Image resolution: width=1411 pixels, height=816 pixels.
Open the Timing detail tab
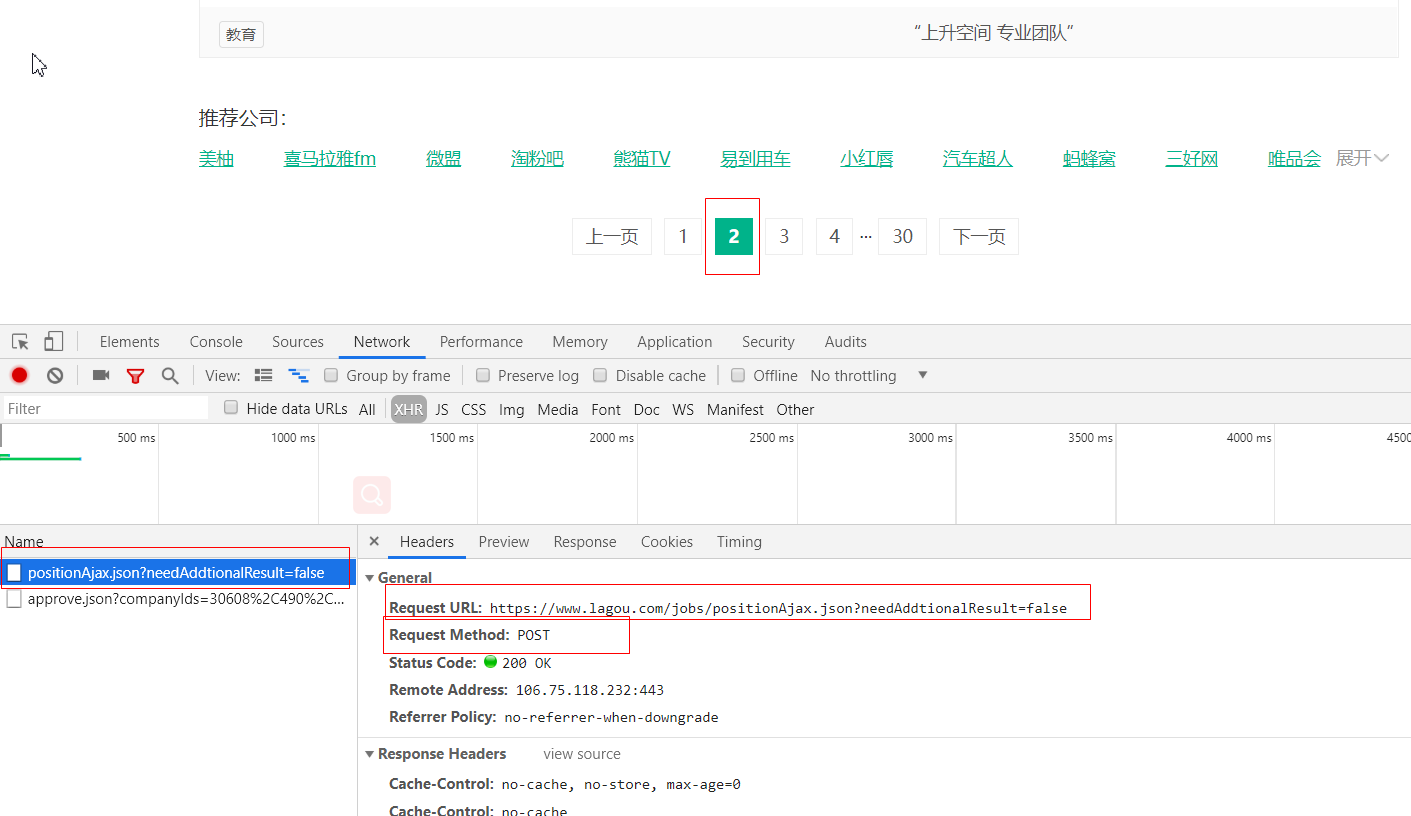point(739,542)
